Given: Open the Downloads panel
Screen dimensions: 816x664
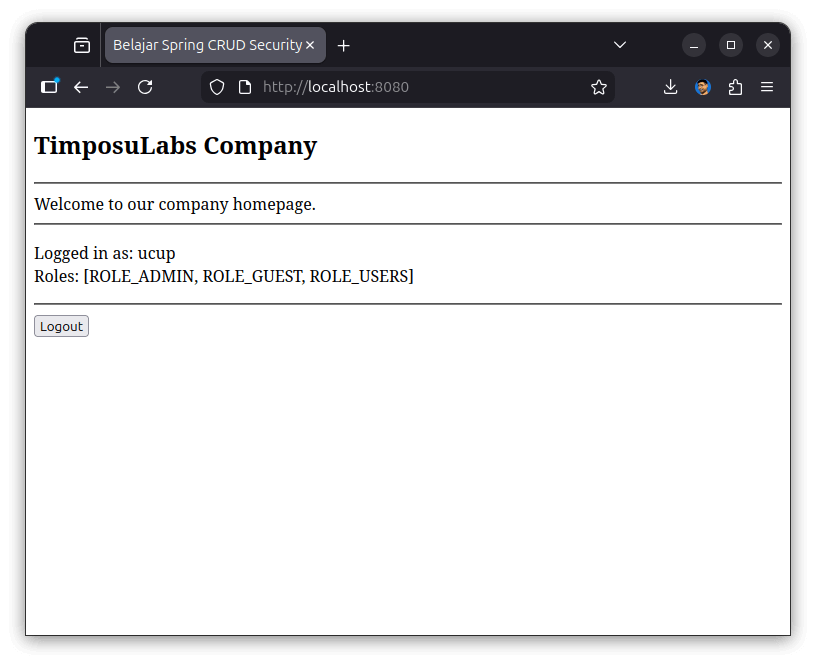Looking at the screenshot, I should click(x=671, y=87).
